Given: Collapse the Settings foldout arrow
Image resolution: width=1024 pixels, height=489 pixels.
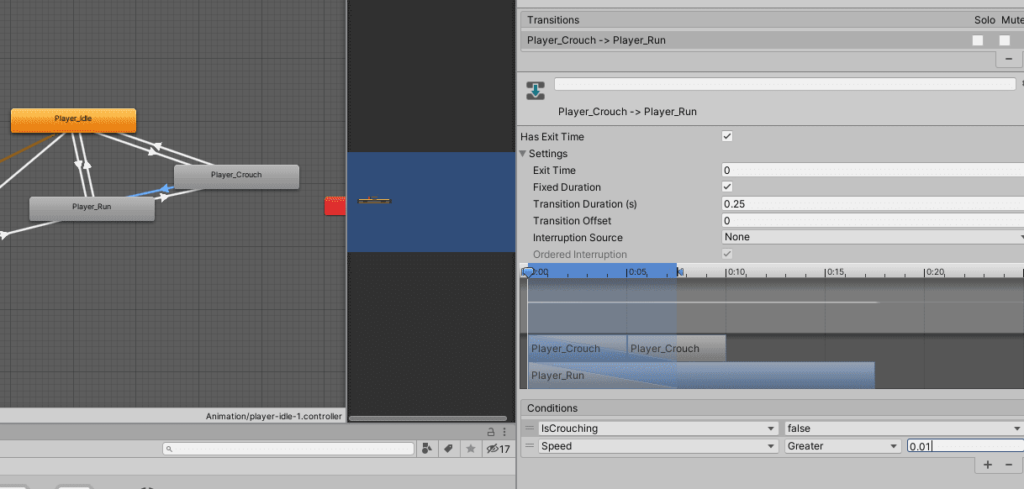Looking at the screenshot, I should 523,154.
